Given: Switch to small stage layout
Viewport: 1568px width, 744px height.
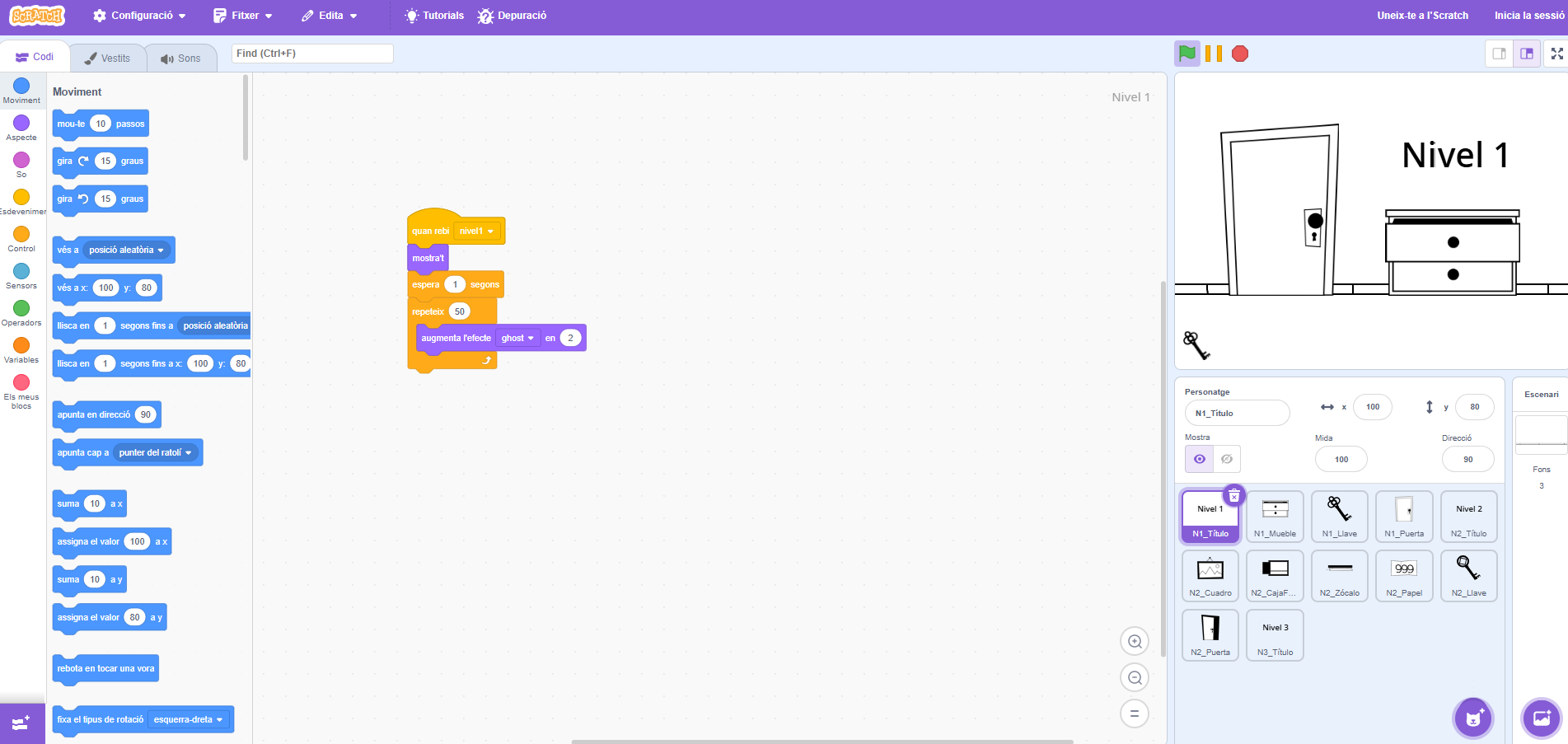Looking at the screenshot, I should click(1500, 54).
